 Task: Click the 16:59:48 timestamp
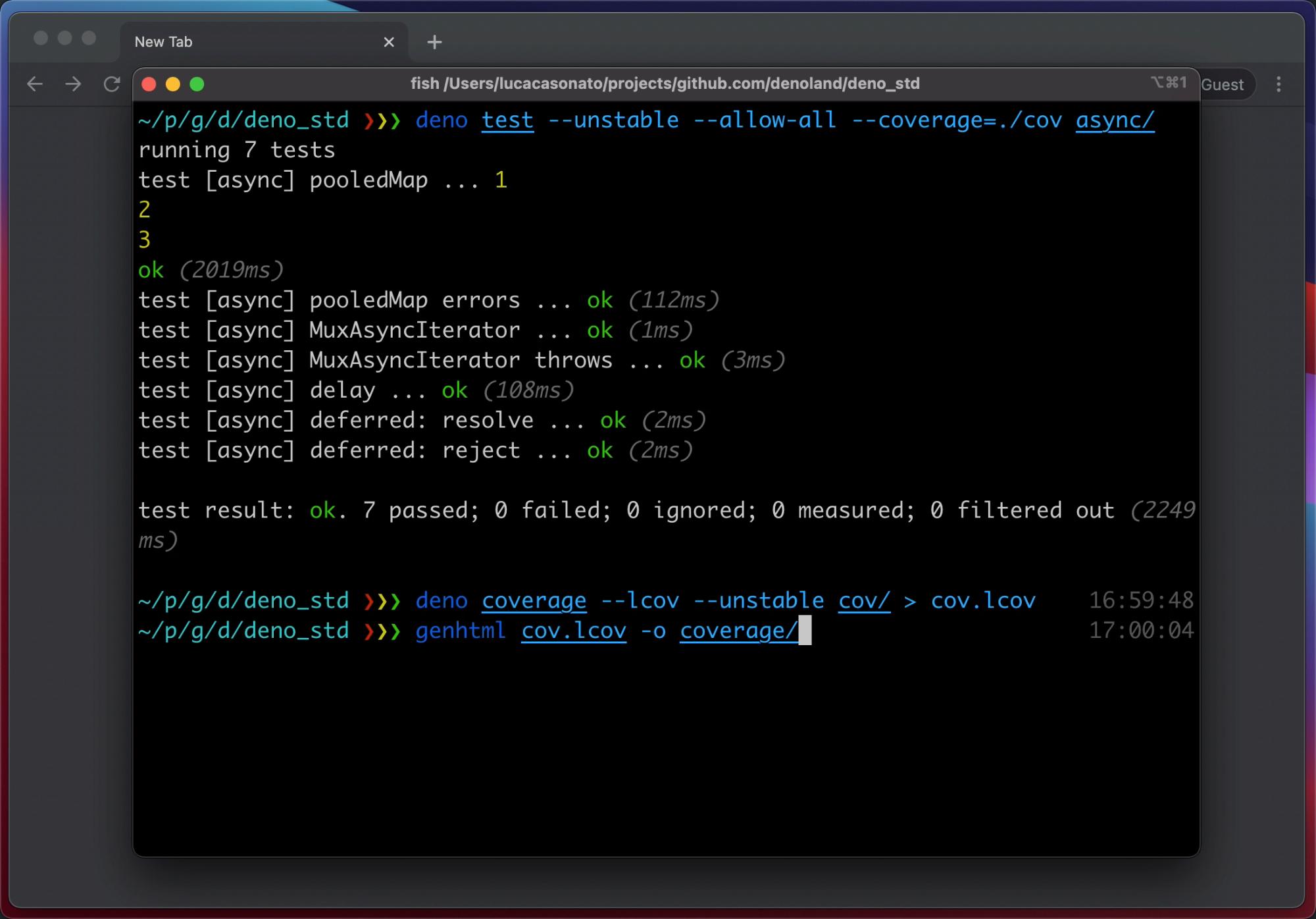tap(1141, 600)
